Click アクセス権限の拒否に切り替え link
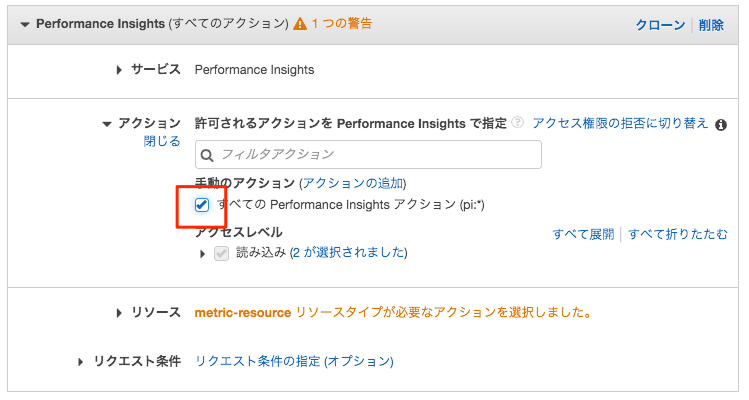The width and height of the screenshot is (749, 400). pyautogui.click(x=620, y=123)
